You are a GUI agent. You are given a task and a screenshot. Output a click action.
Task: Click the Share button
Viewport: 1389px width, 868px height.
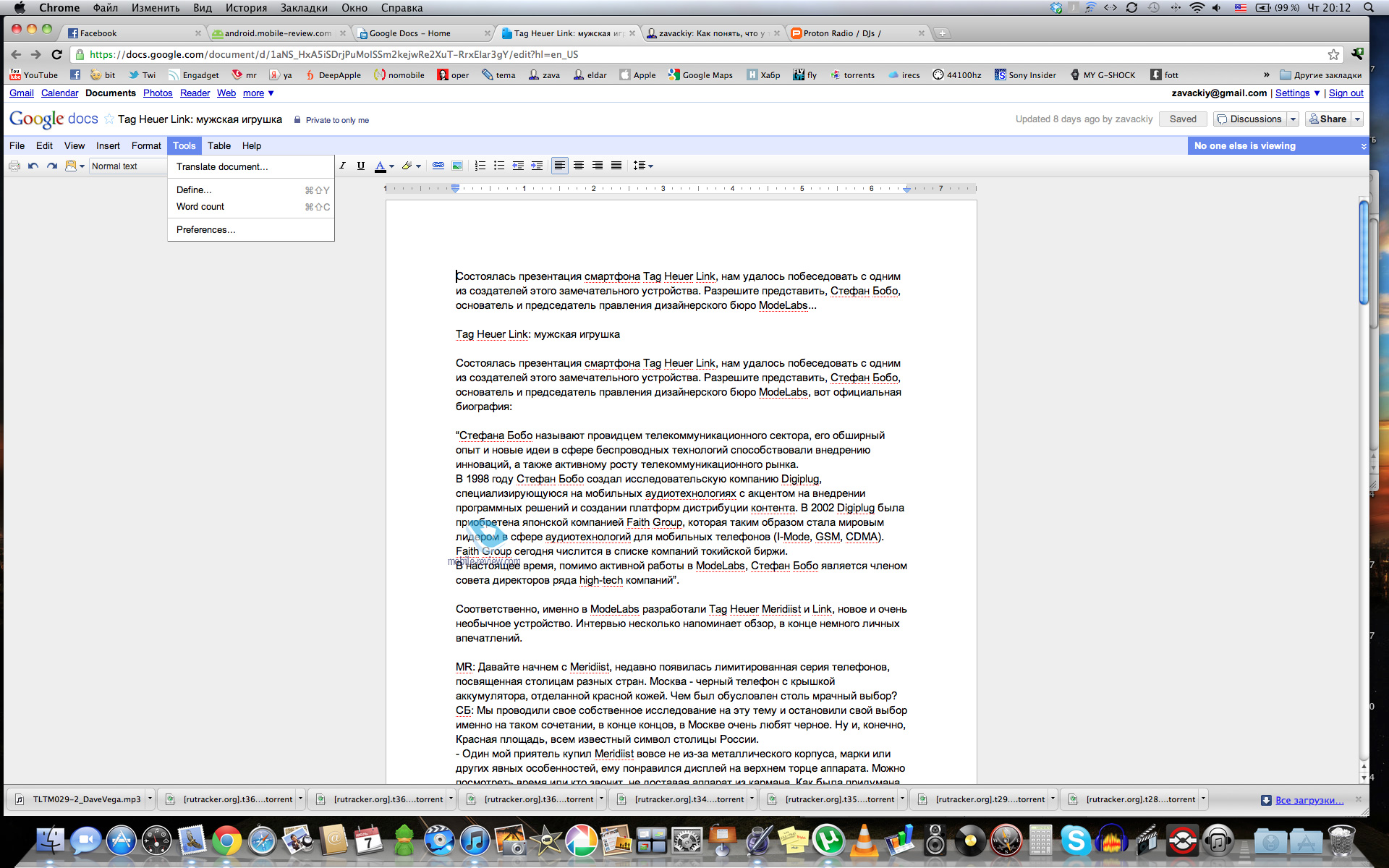(x=1328, y=119)
